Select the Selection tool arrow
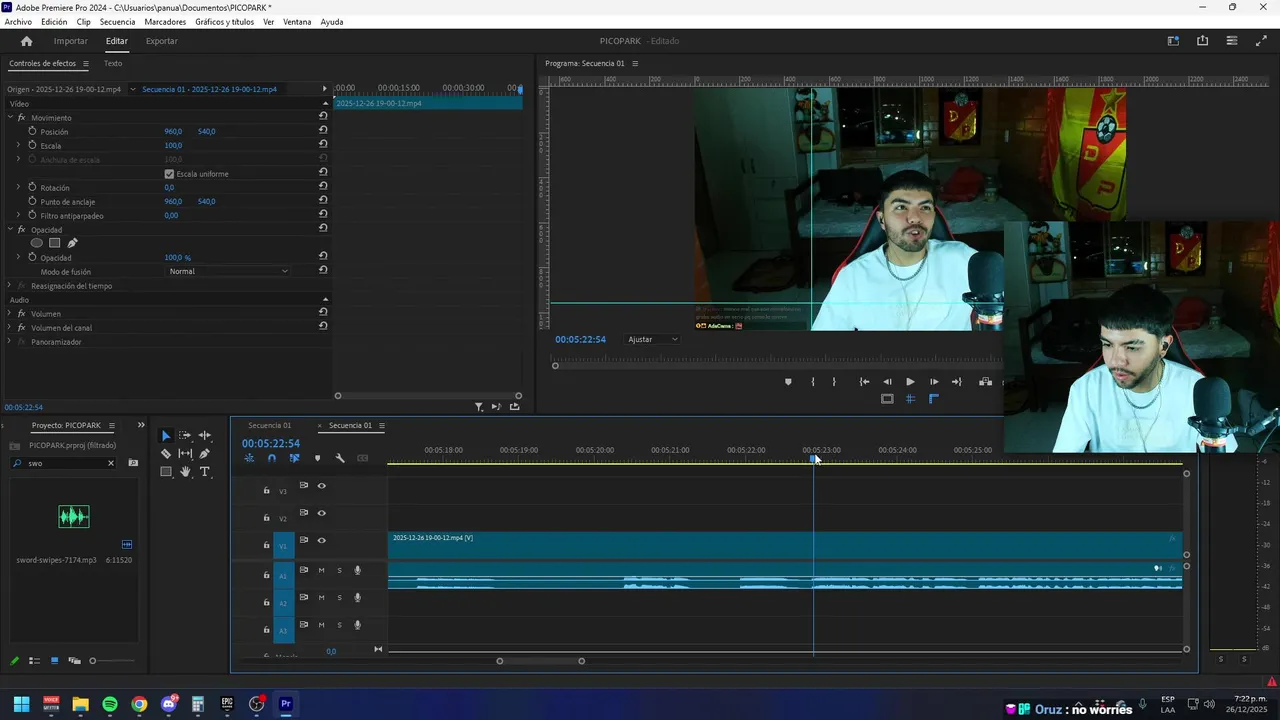Image resolution: width=1280 pixels, height=720 pixels. click(166, 436)
